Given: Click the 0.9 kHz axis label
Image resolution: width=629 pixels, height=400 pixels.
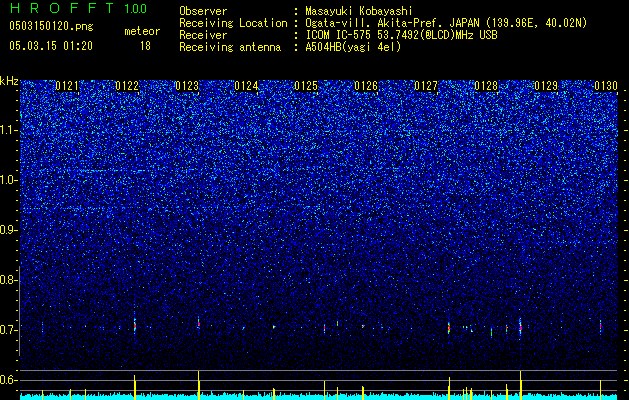Looking at the screenshot, I should tap(8, 230).
